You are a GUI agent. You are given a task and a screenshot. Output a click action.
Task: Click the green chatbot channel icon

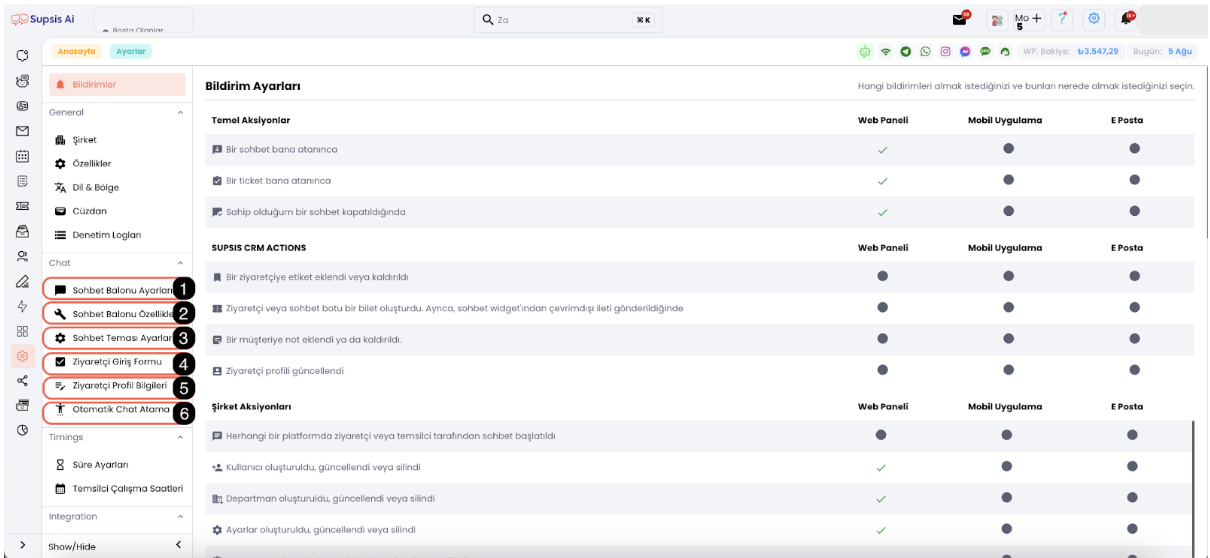pyautogui.click(x=865, y=51)
